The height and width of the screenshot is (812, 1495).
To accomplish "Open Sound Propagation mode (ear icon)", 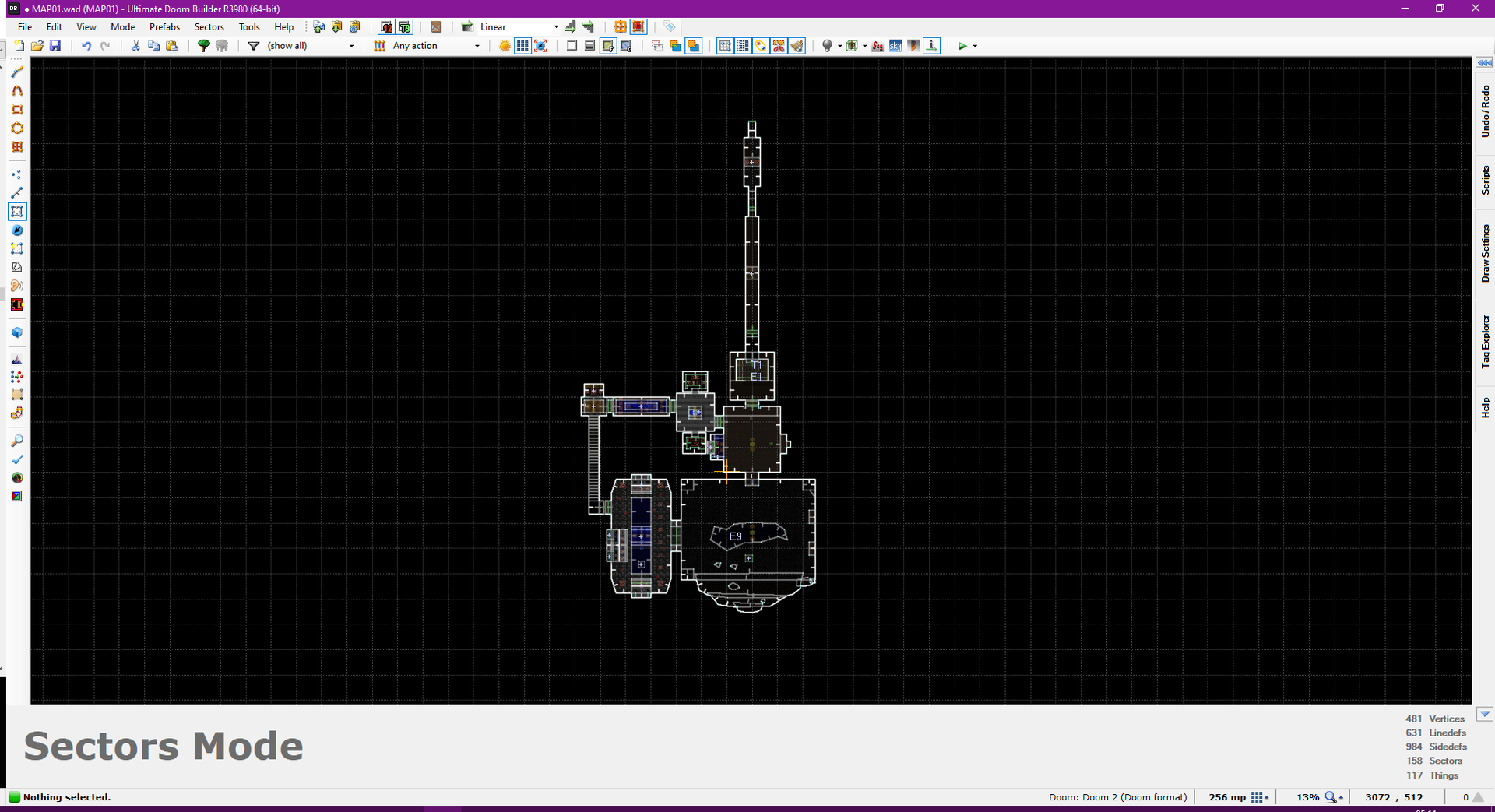I will tap(17, 286).
